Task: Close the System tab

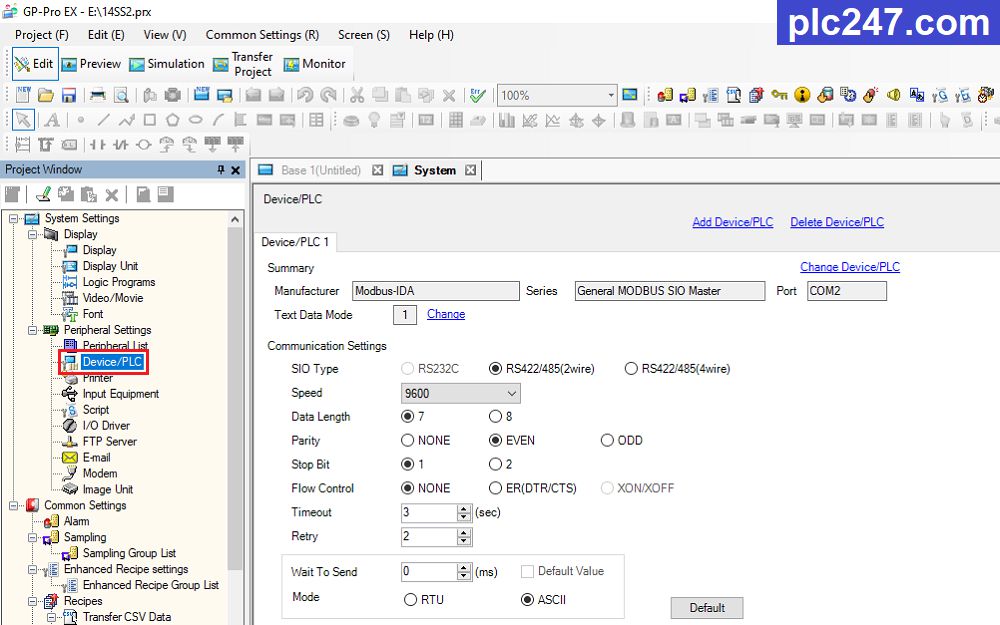Action: (471, 170)
